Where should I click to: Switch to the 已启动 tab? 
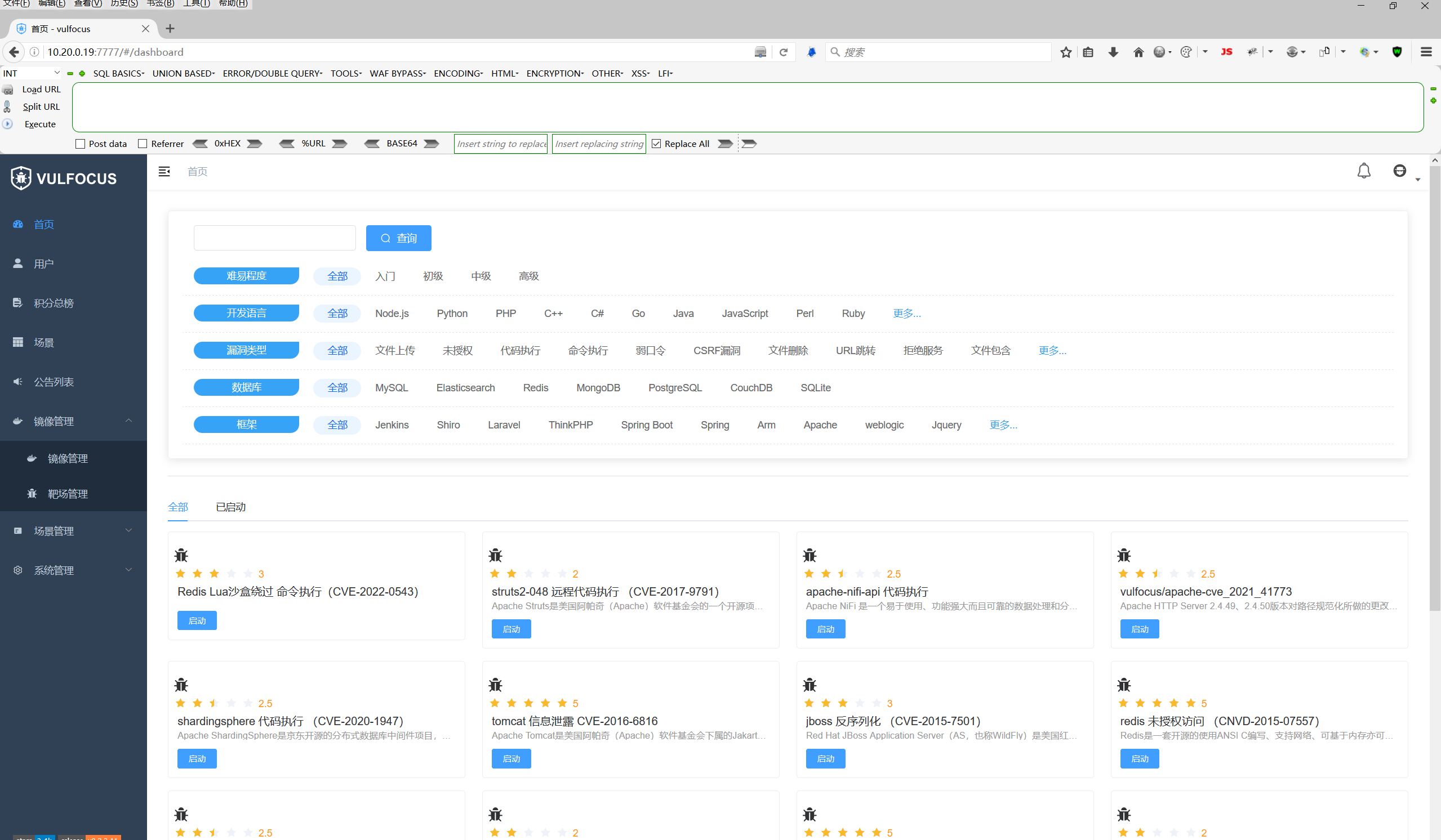(x=230, y=507)
